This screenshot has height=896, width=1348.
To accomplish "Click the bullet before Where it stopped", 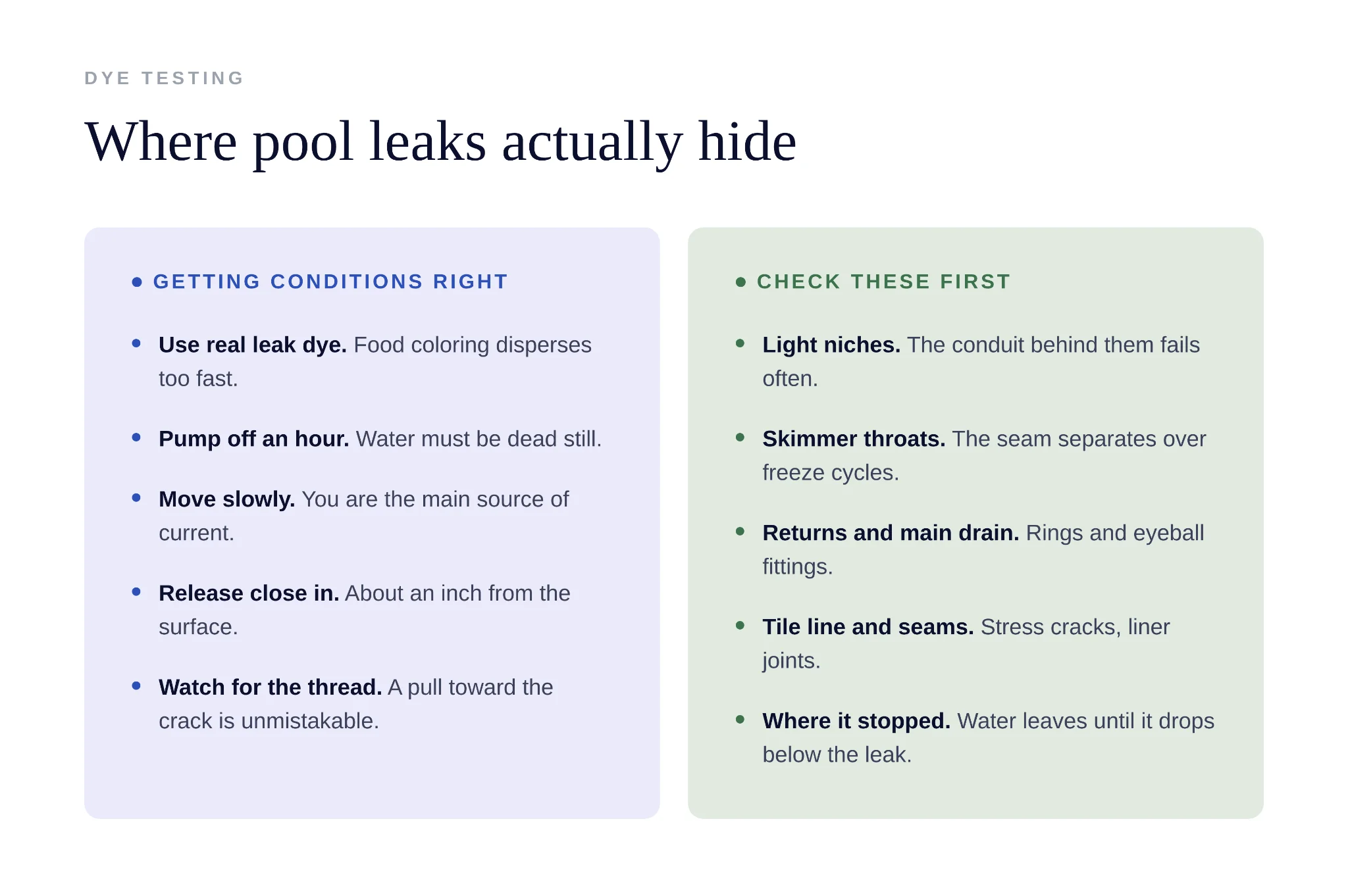I will tap(740, 719).
